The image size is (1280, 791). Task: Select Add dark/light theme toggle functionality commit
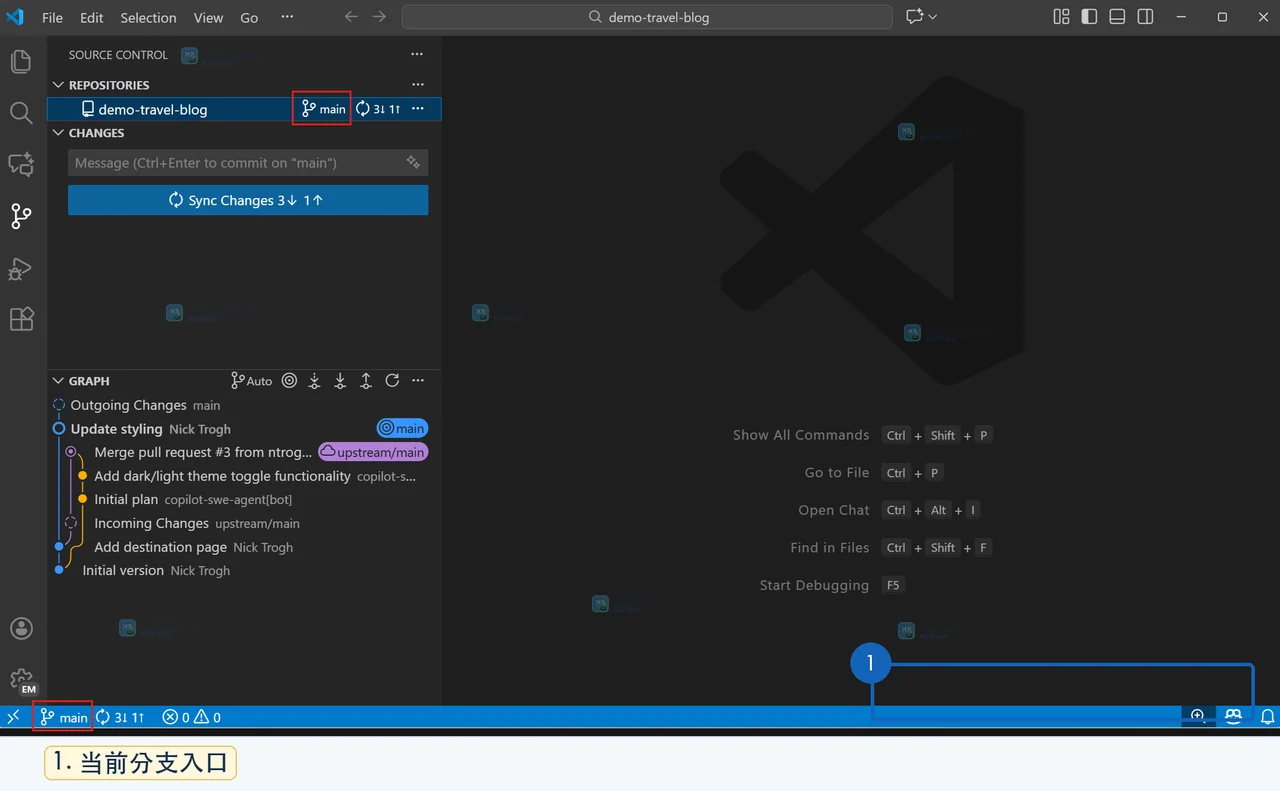click(x=244, y=476)
